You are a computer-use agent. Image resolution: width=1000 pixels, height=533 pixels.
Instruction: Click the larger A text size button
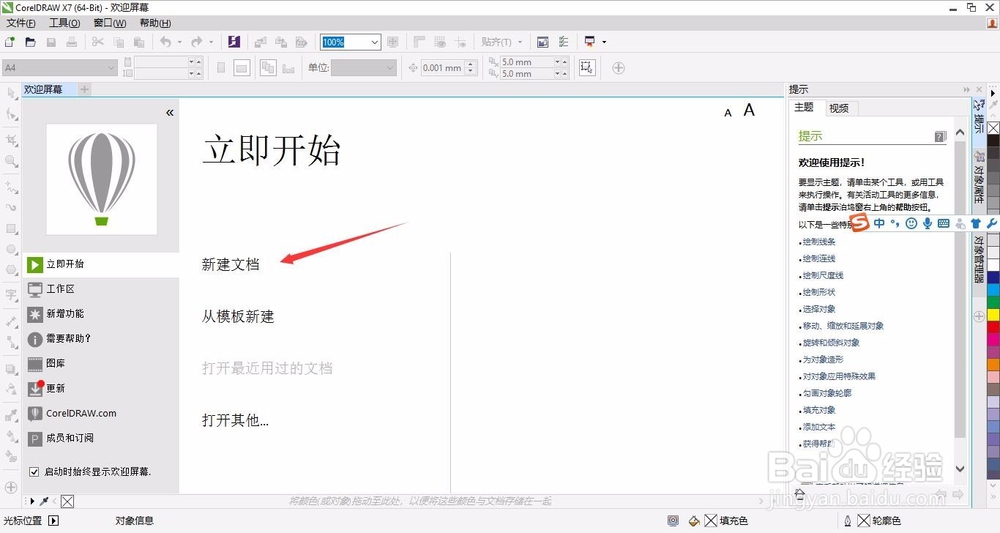click(749, 110)
